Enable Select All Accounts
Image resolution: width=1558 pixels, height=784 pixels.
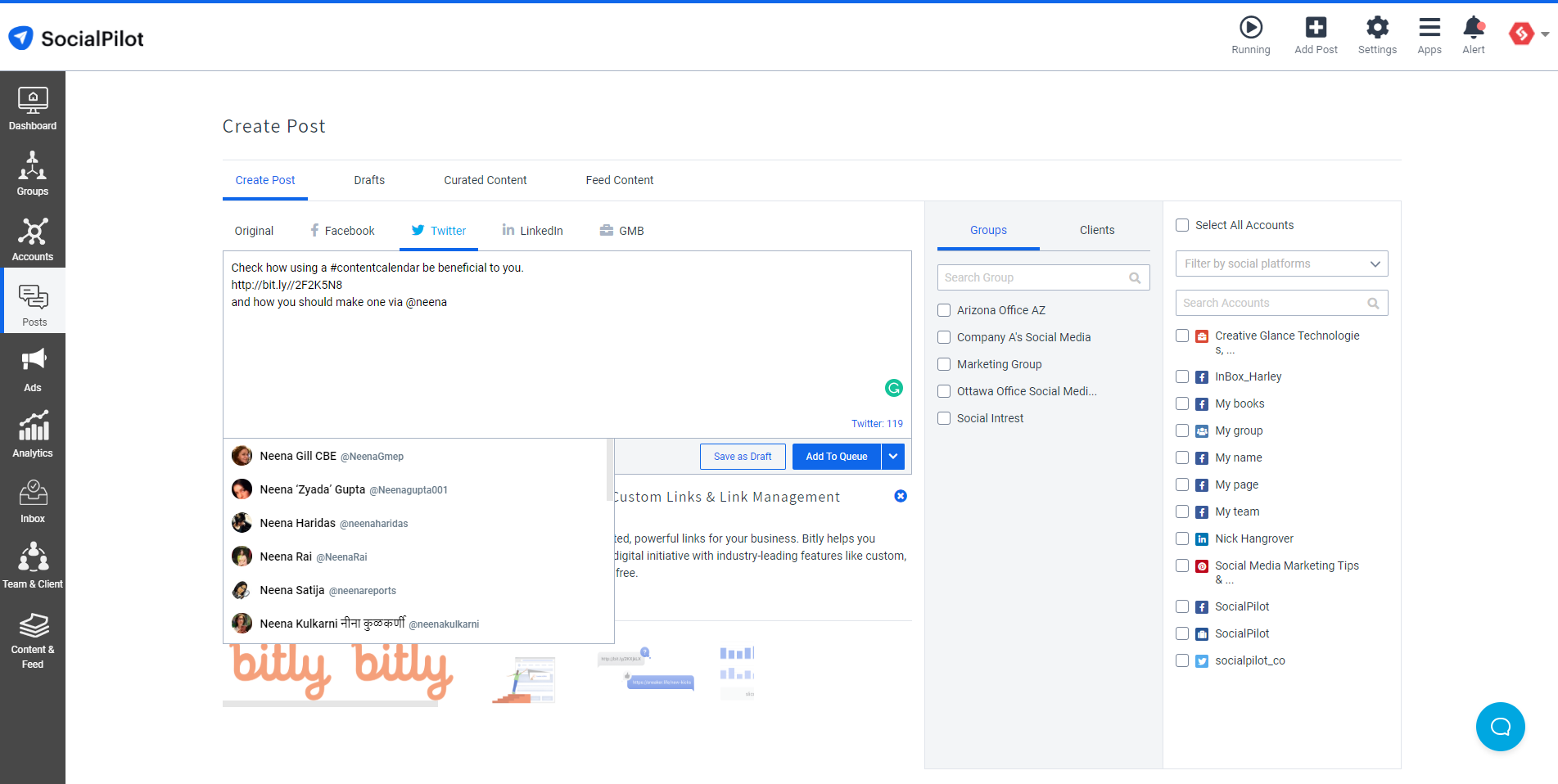1181,224
